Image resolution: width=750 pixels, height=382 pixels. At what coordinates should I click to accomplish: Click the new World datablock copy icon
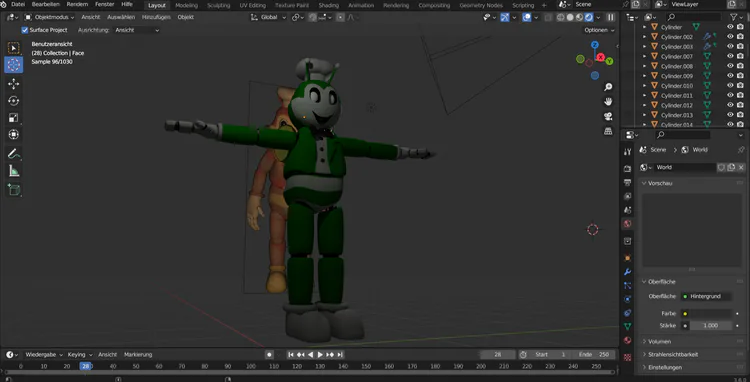point(731,167)
